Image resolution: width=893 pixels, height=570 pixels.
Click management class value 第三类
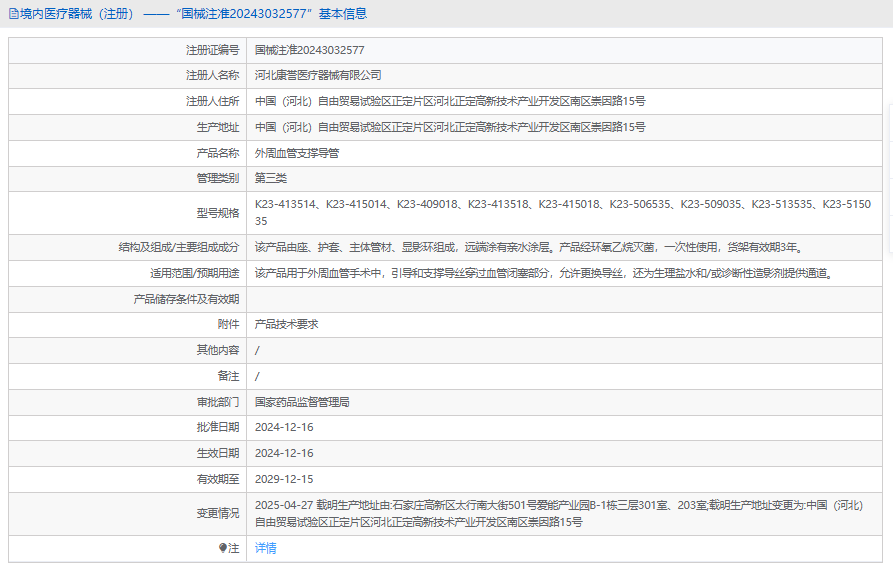(x=271, y=178)
